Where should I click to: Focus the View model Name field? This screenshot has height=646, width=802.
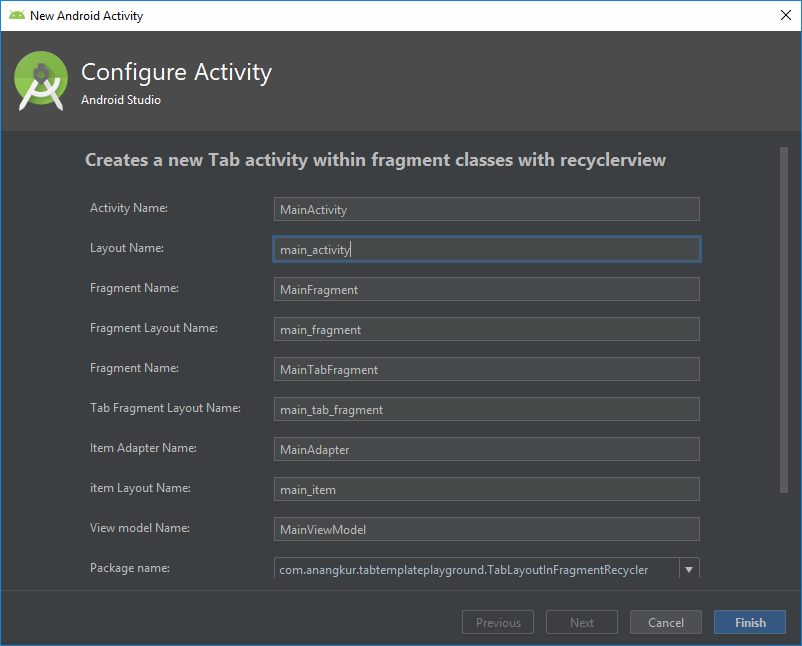pyautogui.click(x=486, y=529)
